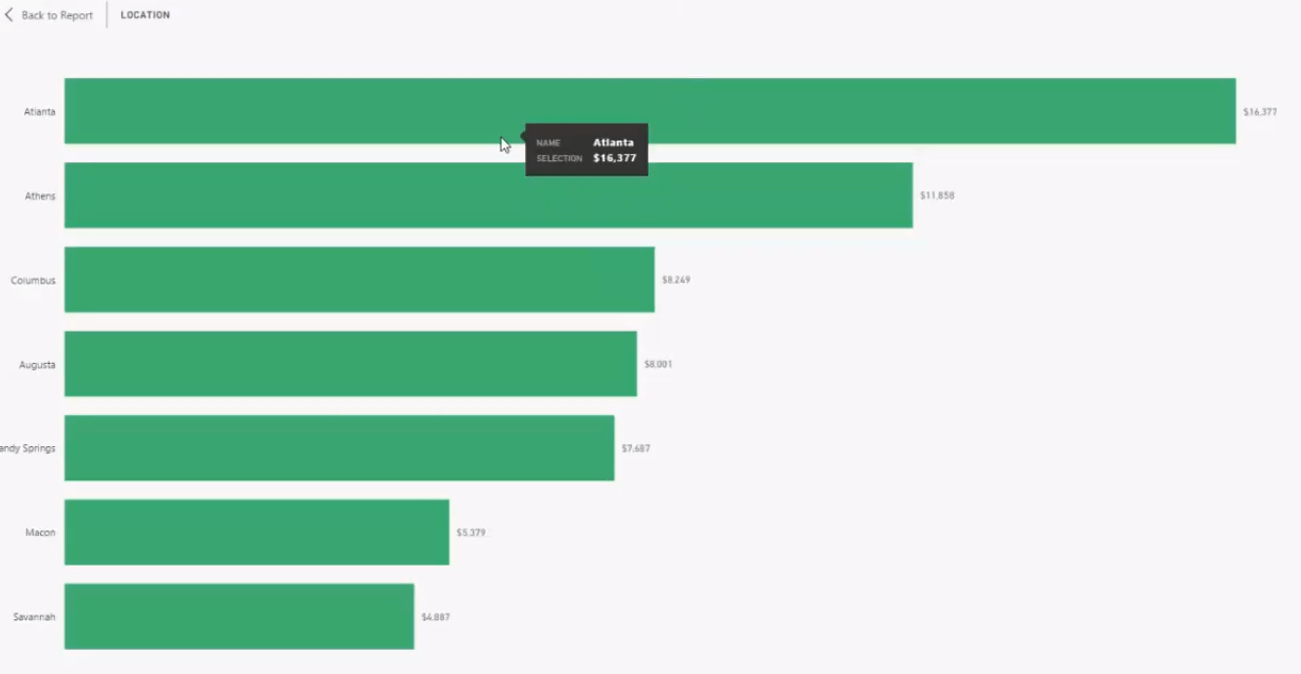1301x674 pixels.
Task: Select the Athens bar
Action: [x=489, y=195]
